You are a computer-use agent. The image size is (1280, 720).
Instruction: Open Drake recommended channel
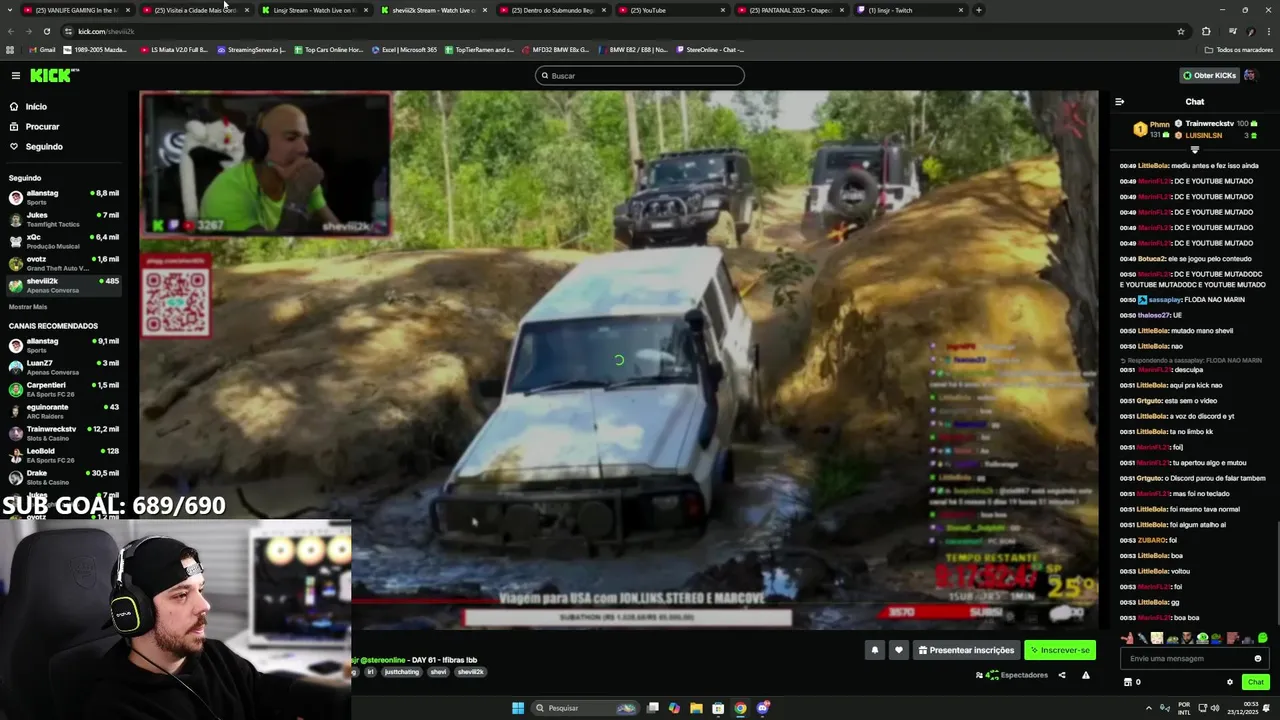(64, 477)
